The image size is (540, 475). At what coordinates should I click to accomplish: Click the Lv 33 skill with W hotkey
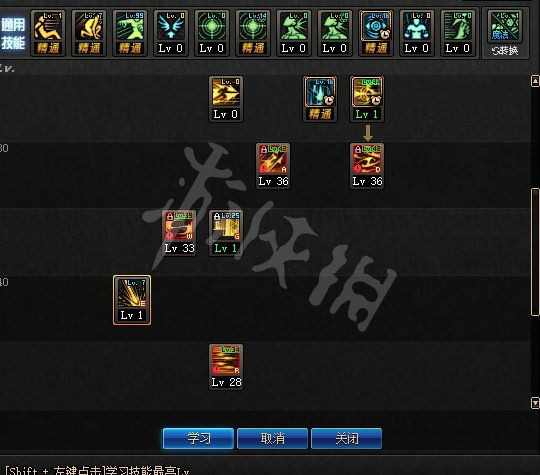click(x=179, y=233)
